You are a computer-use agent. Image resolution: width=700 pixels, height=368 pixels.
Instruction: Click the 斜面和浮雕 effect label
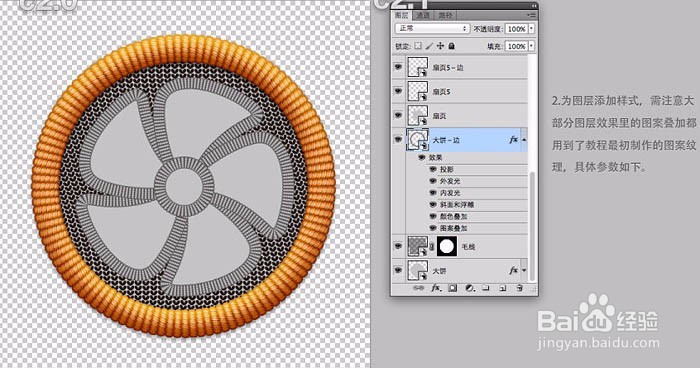click(457, 204)
